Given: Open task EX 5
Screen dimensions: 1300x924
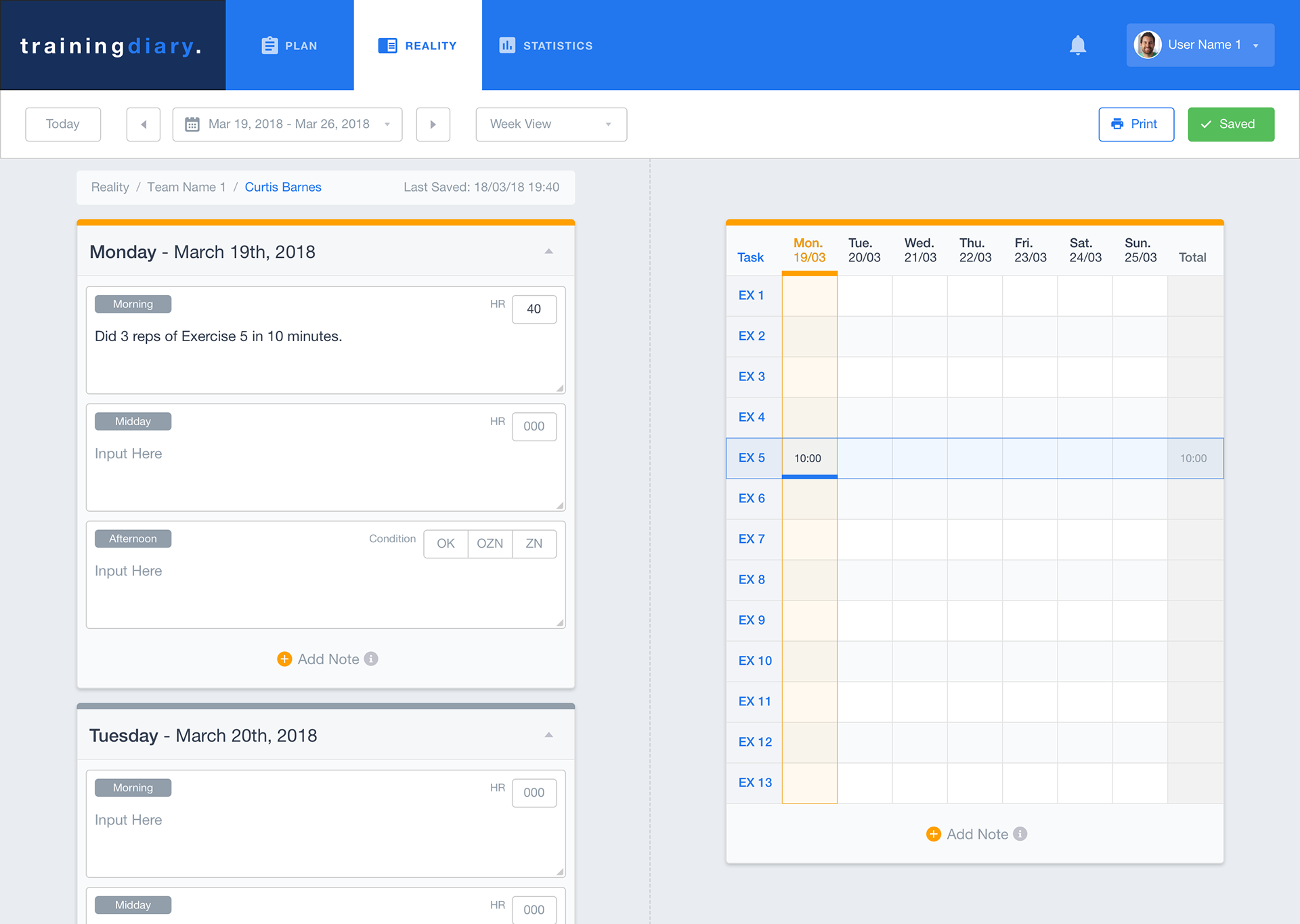Looking at the screenshot, I should [752, 458].
